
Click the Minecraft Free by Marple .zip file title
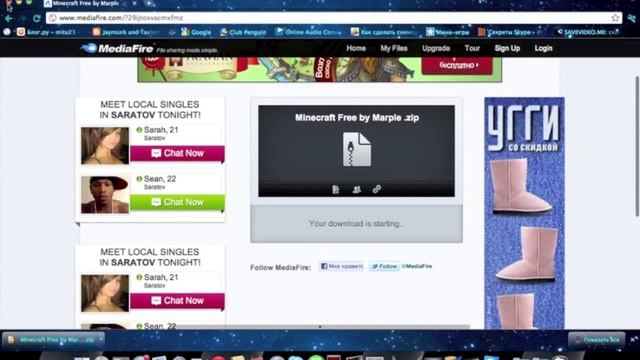click(357, 118)
